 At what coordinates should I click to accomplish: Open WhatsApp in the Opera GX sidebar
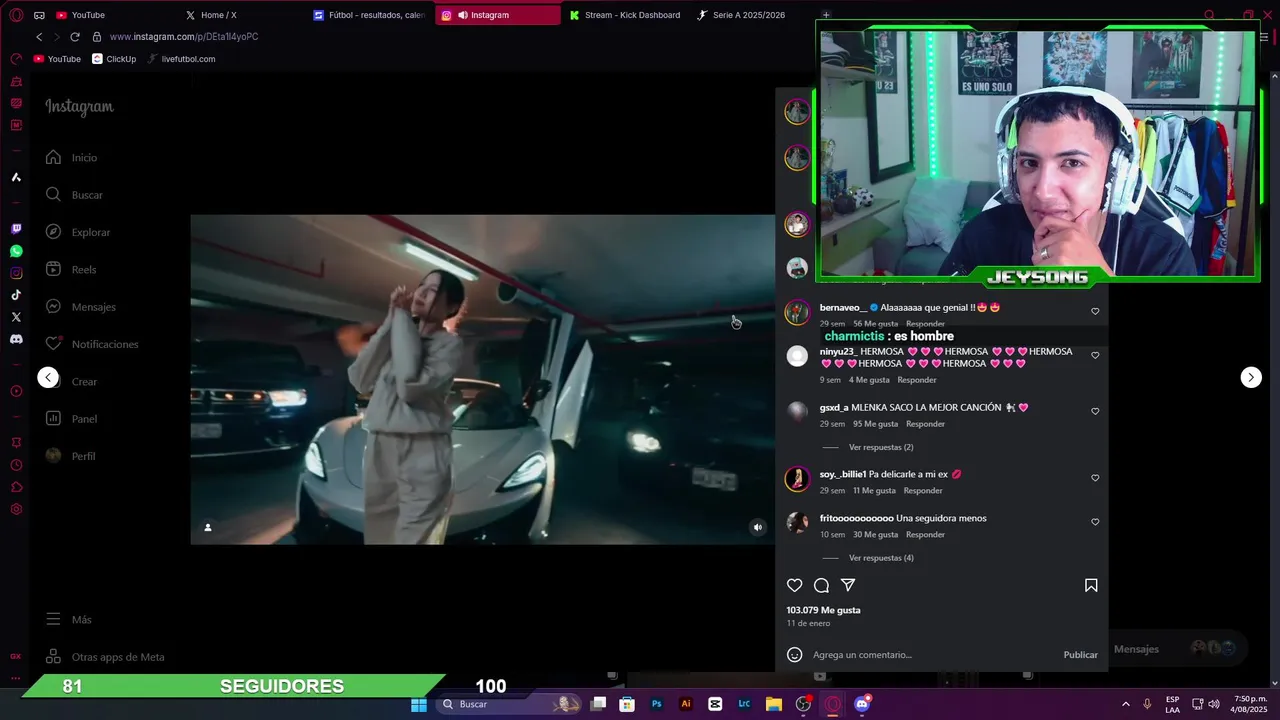coord(16,251)
